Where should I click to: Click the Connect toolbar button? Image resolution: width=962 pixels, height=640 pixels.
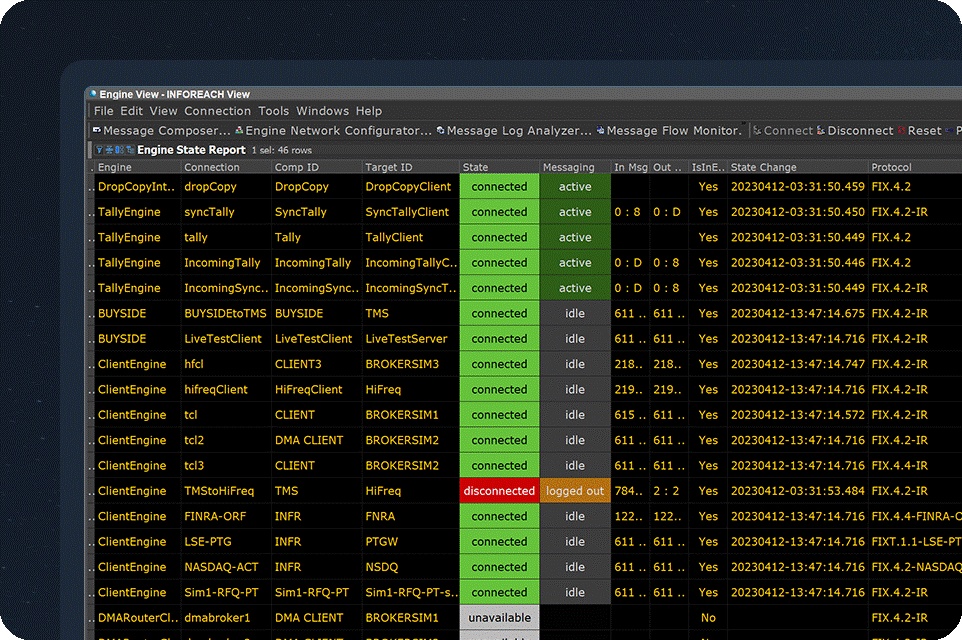[x=783, y=131]
